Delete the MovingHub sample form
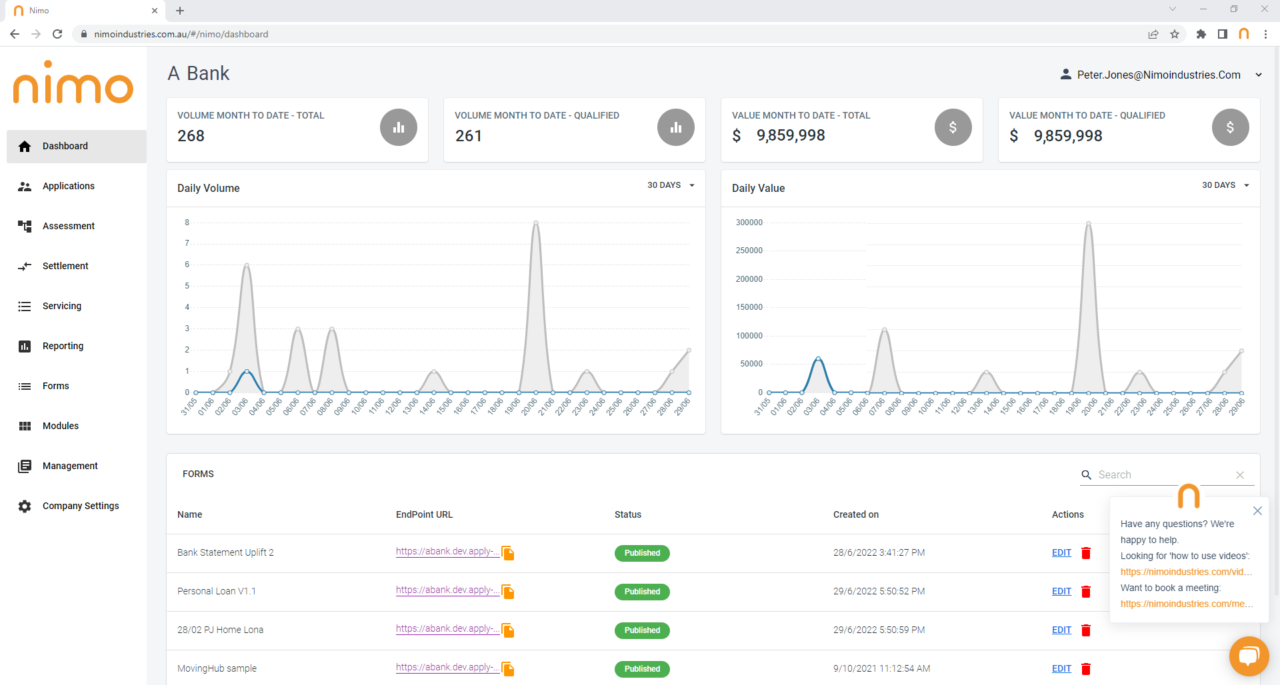1280x685 pixels. [1086, 668]
